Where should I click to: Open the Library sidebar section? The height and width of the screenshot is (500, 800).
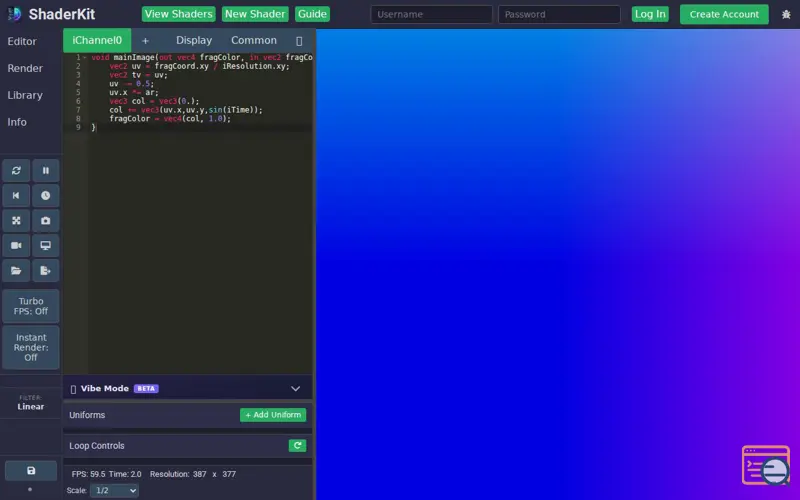coord(25,95)
